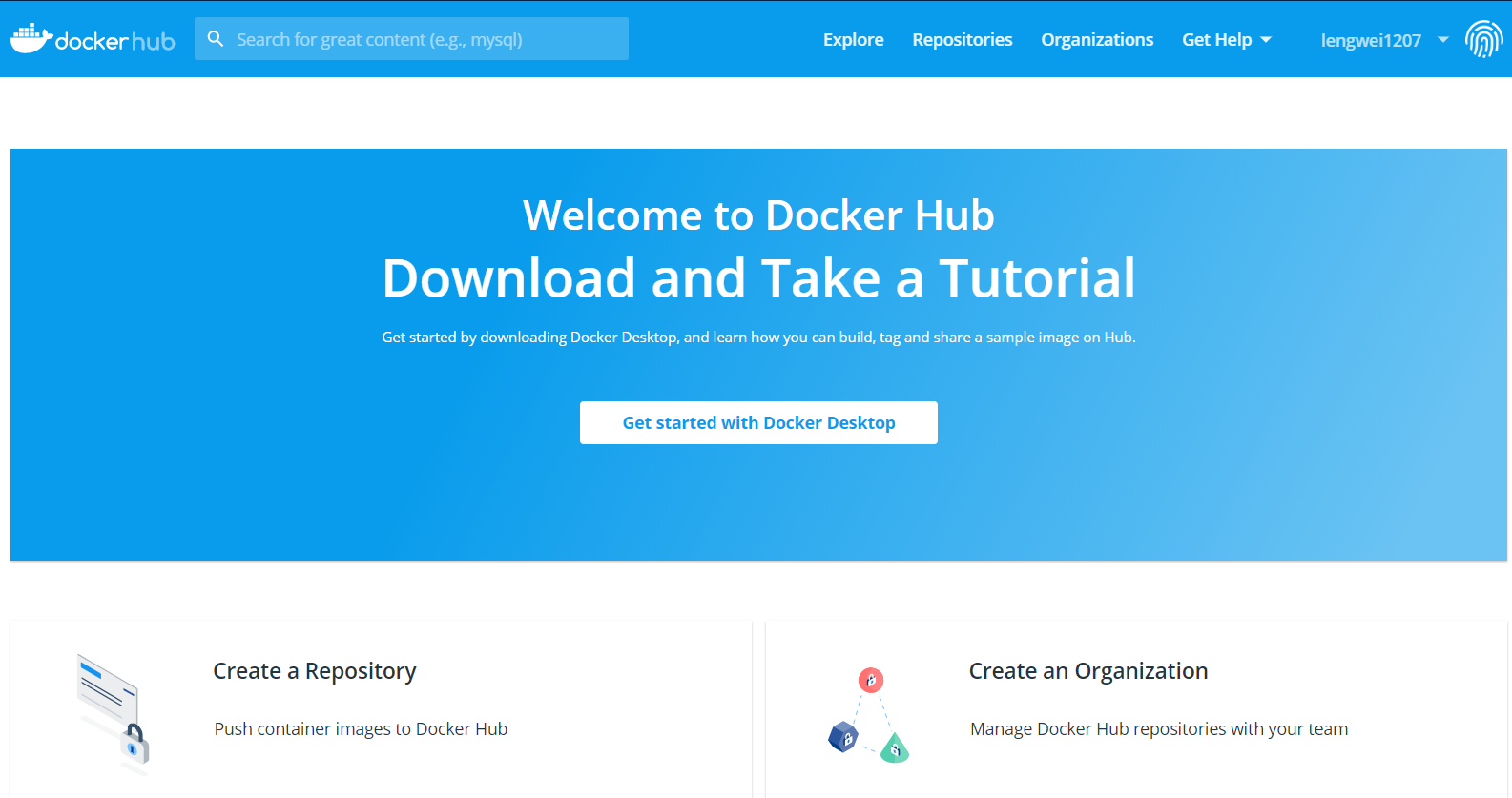Go to Repositories
Viewport: 1512px width, 798px height.
pyautogui.click(x=963, y=40)
